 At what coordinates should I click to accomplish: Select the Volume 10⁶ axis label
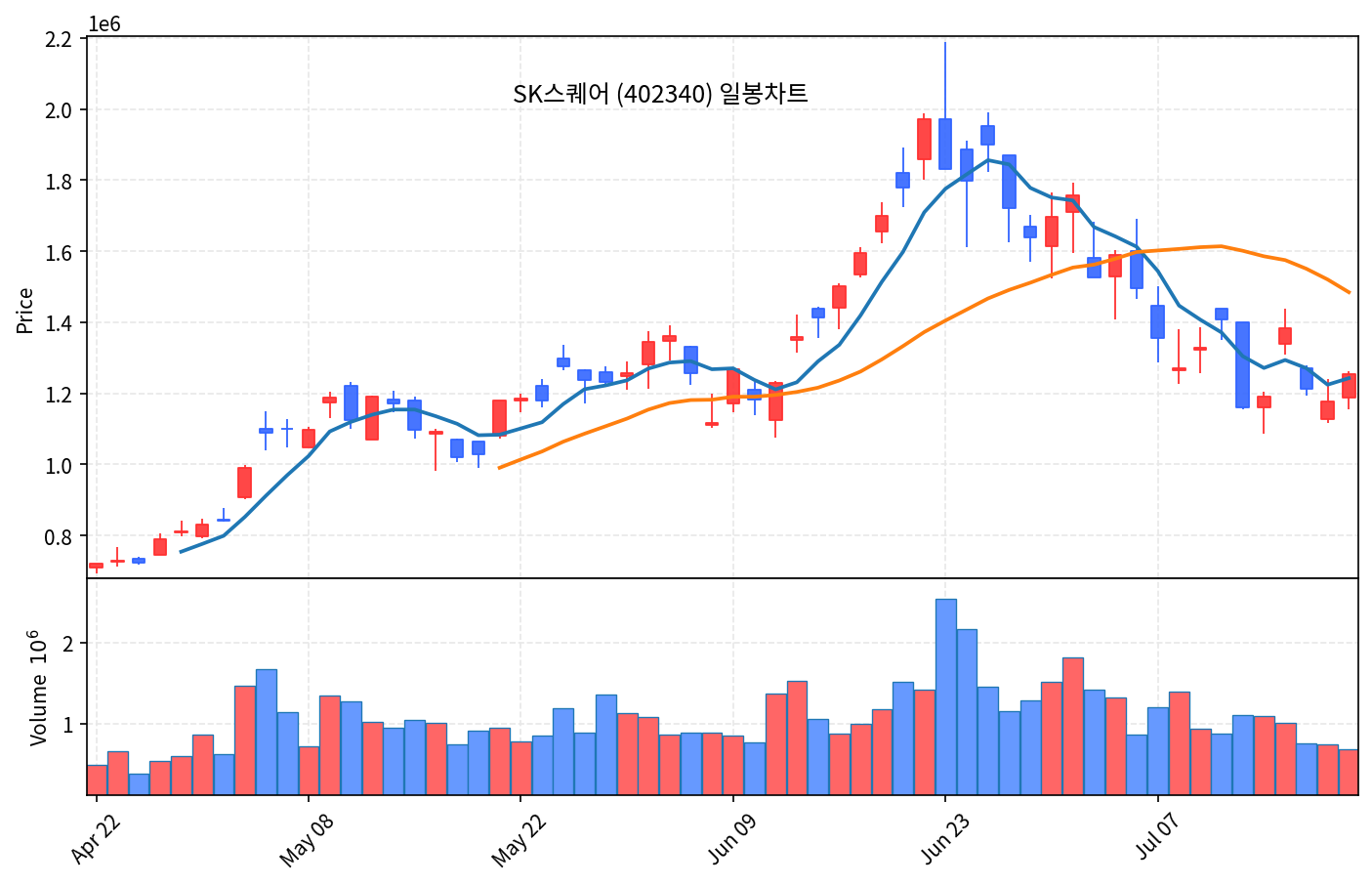(x=37, y=688)
